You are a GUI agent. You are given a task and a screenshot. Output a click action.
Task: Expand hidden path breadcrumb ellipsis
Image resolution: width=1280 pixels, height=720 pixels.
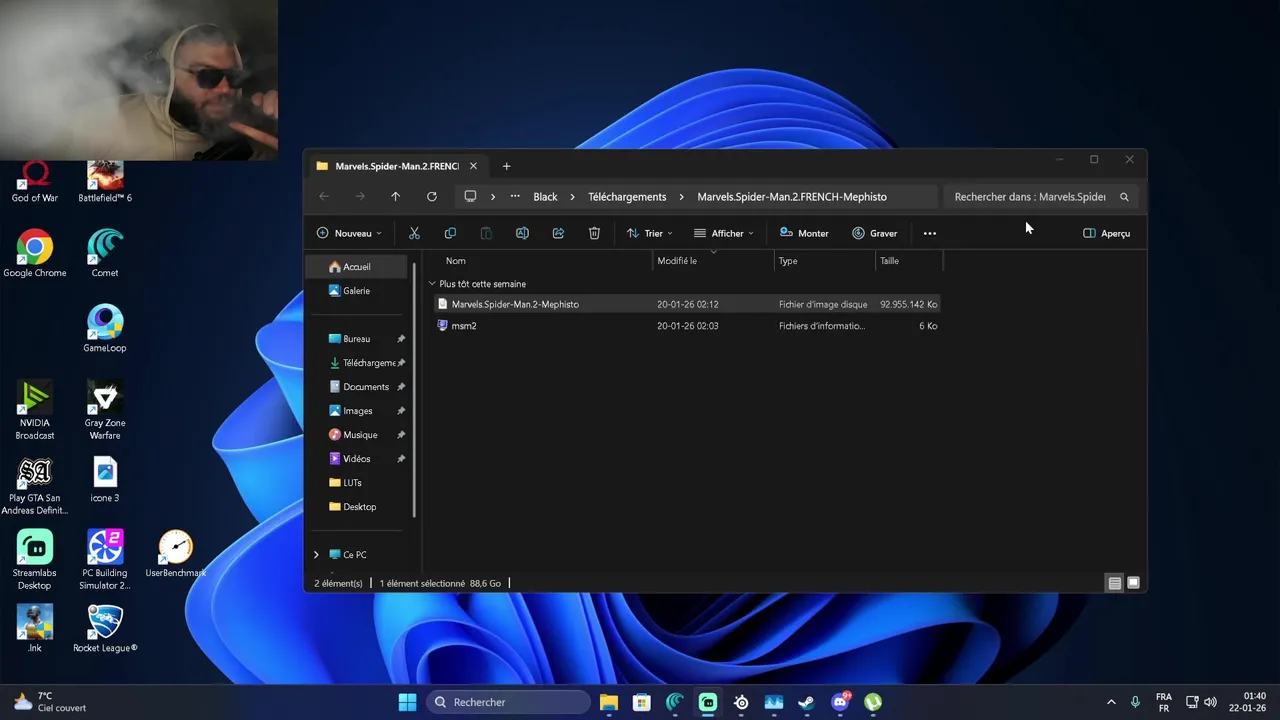(515, 197)
